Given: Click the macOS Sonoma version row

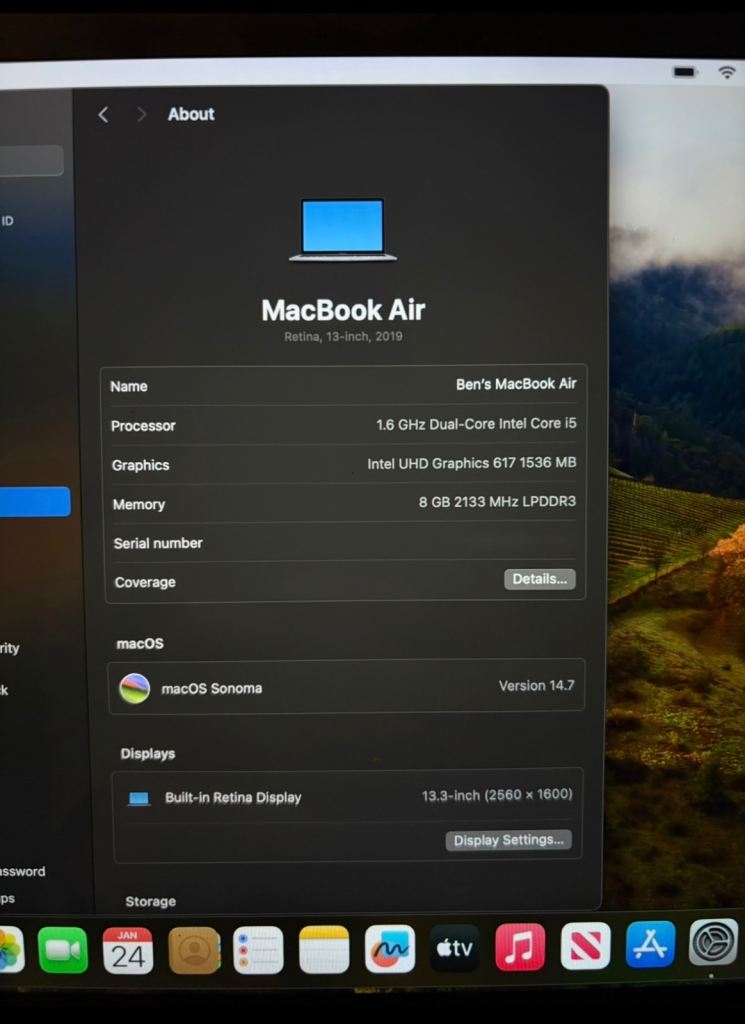Looking at the screenshot, I should [x=346, y=687].
